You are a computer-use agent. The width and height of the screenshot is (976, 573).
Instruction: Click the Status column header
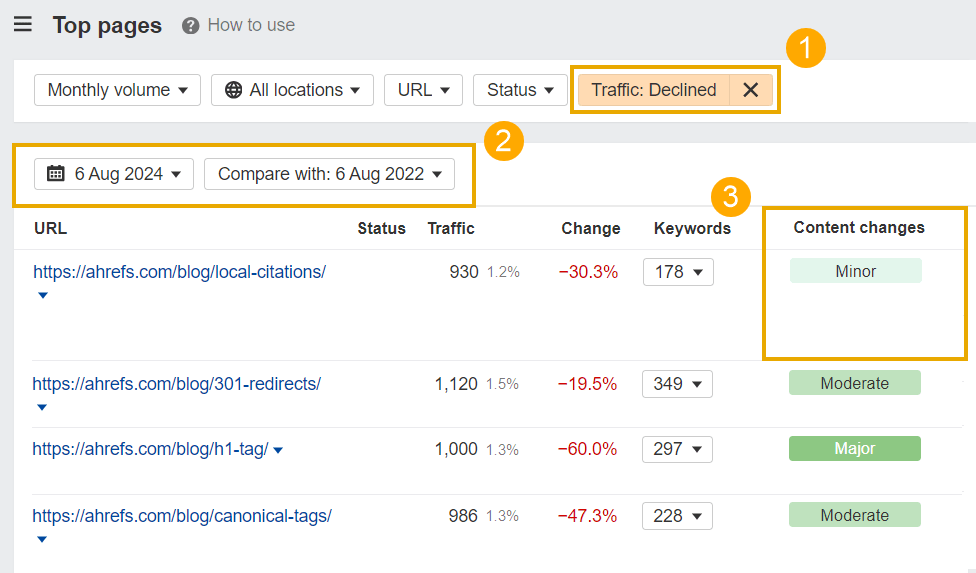click(382, 228)
